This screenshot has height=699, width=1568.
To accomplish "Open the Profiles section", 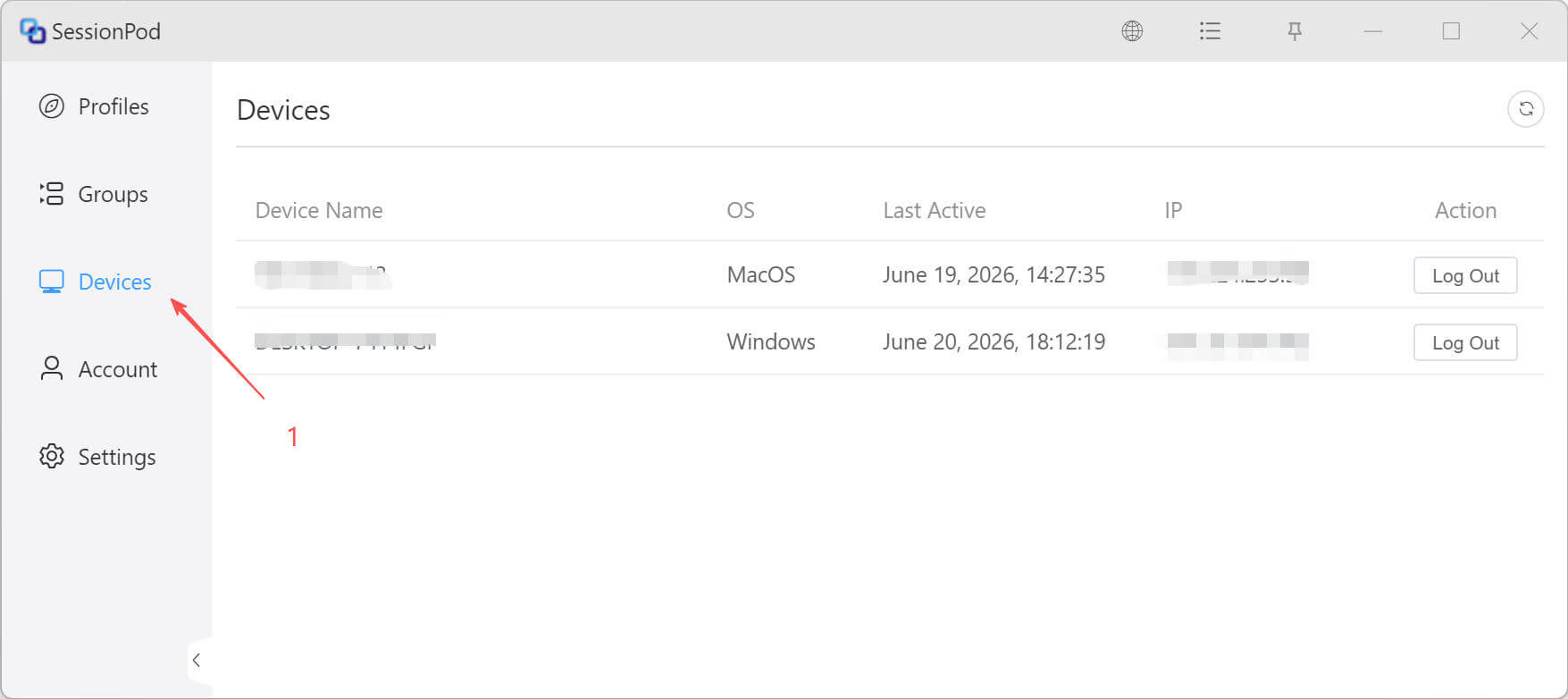I will click(113, 106).
